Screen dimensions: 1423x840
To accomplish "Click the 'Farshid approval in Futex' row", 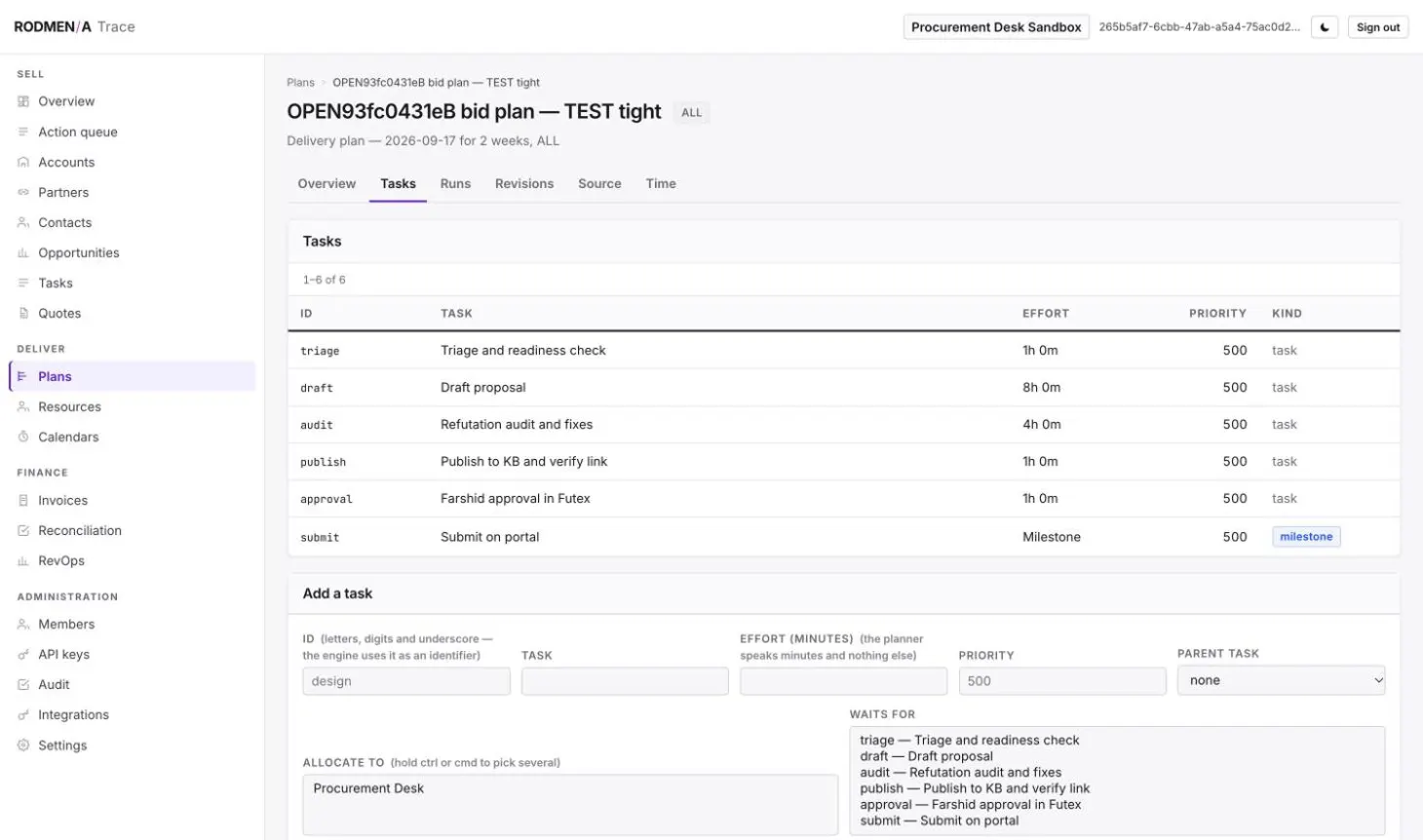I will pos(844,498).
